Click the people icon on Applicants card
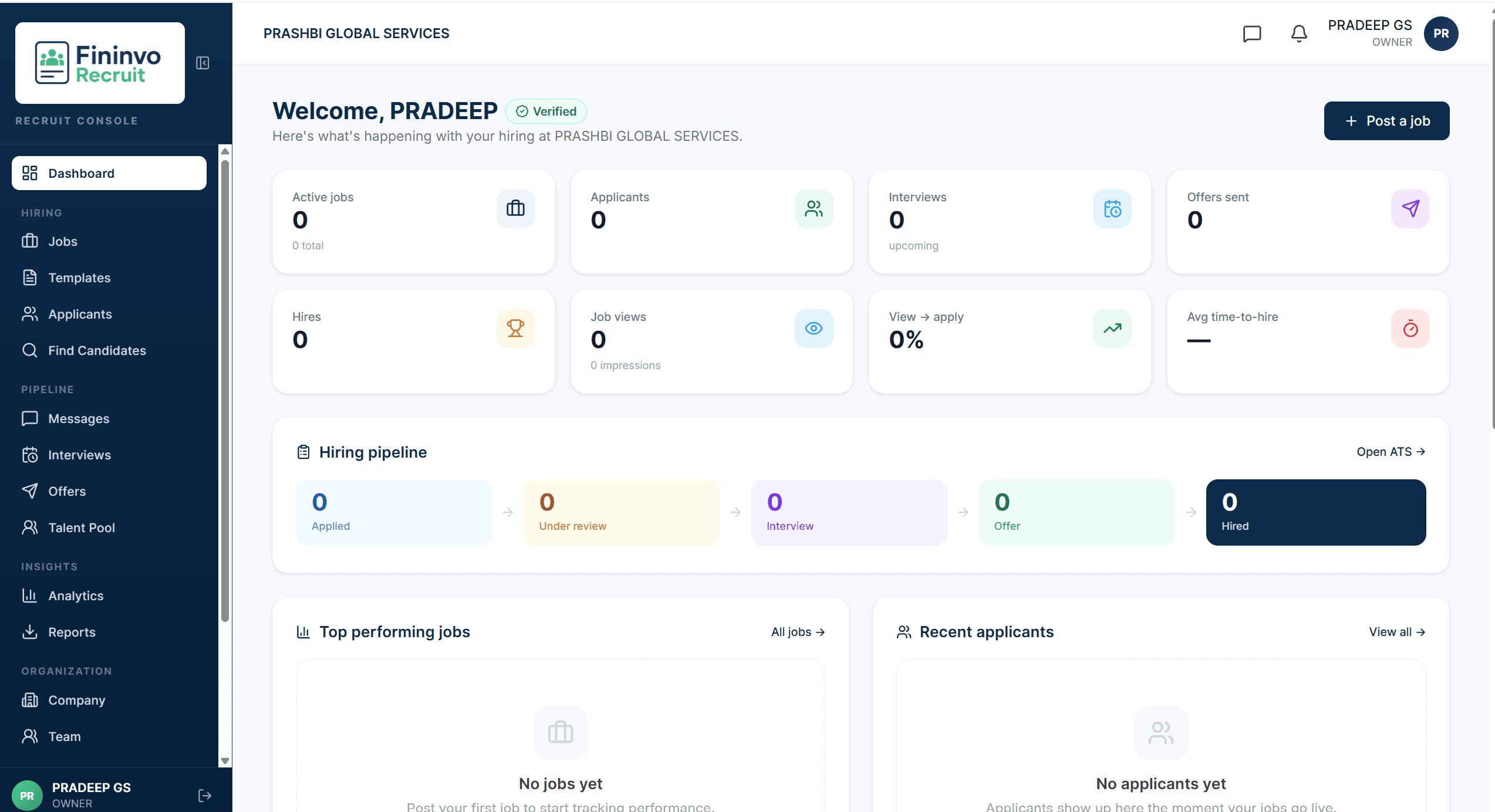 click(814, 208)
